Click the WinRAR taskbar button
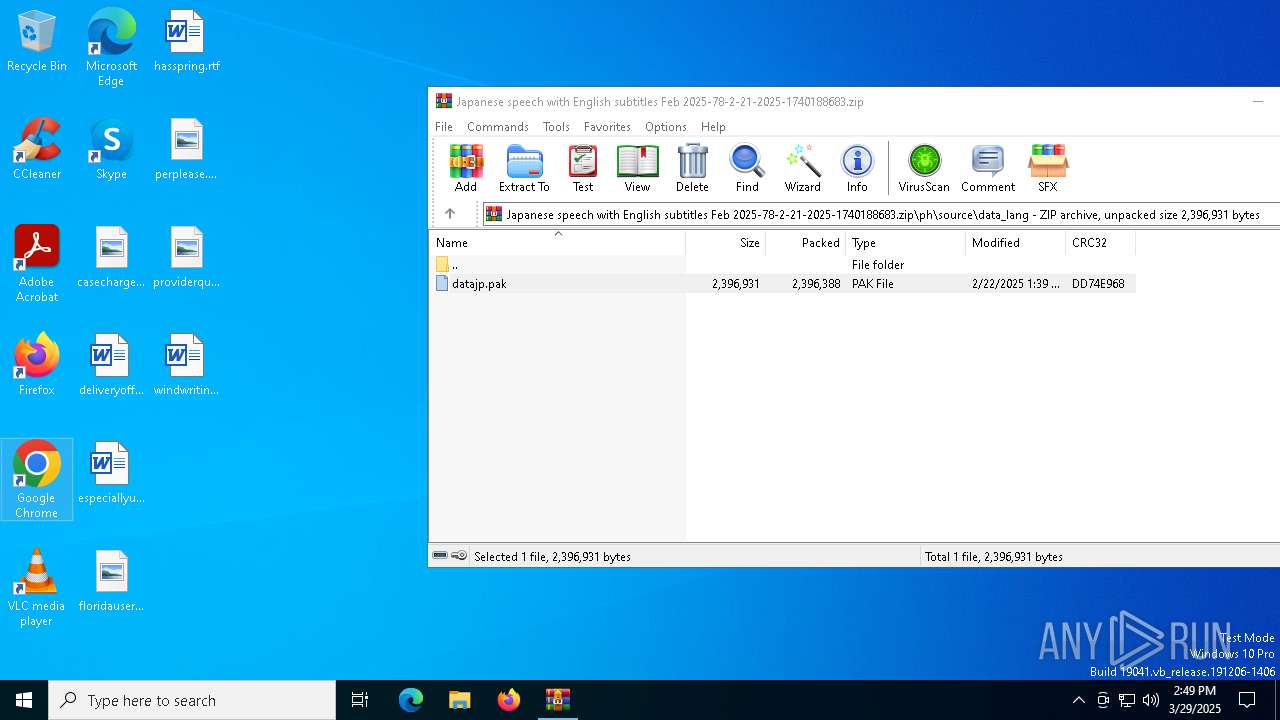 click(557, 700)
